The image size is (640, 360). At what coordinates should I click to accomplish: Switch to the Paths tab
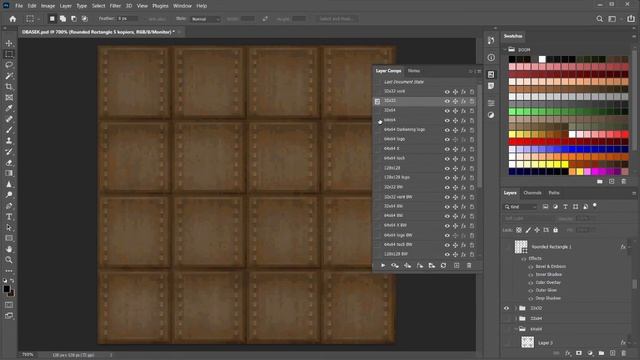click(x=554, y=193)
